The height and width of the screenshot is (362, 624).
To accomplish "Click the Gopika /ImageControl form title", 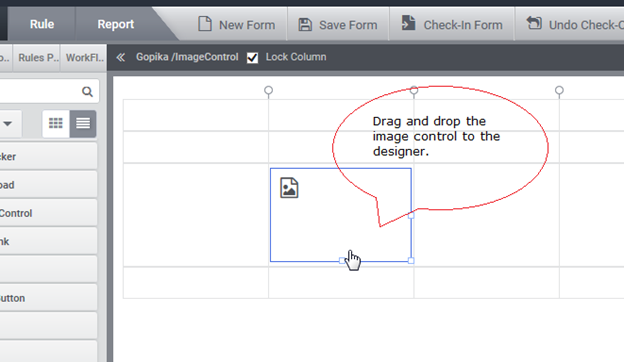I will (x=187, y=57).
